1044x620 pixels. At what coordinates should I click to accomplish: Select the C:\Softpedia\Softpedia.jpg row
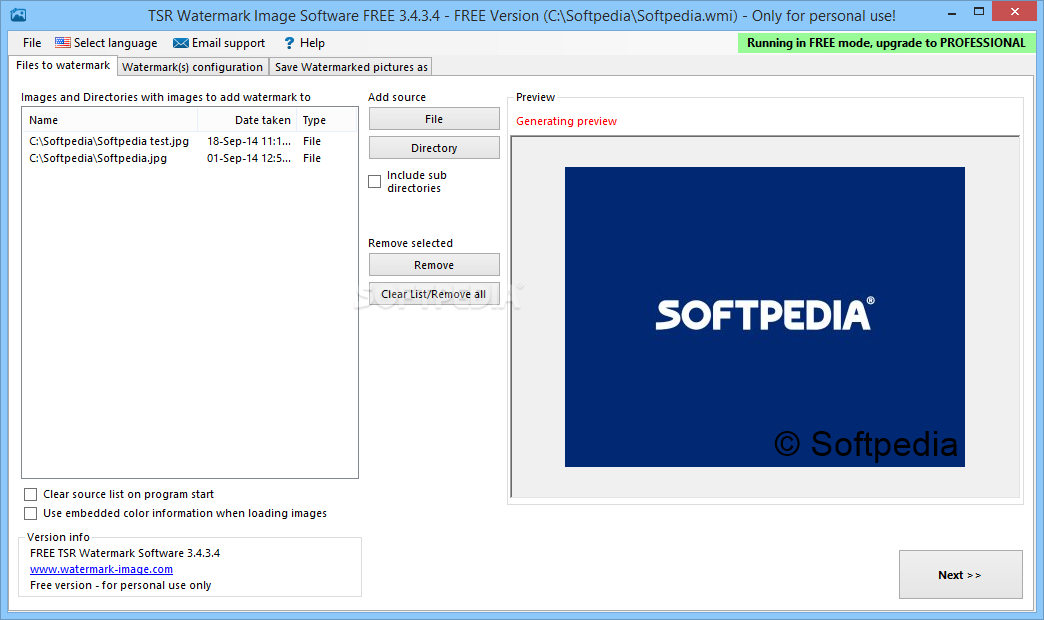click(190, 158)
